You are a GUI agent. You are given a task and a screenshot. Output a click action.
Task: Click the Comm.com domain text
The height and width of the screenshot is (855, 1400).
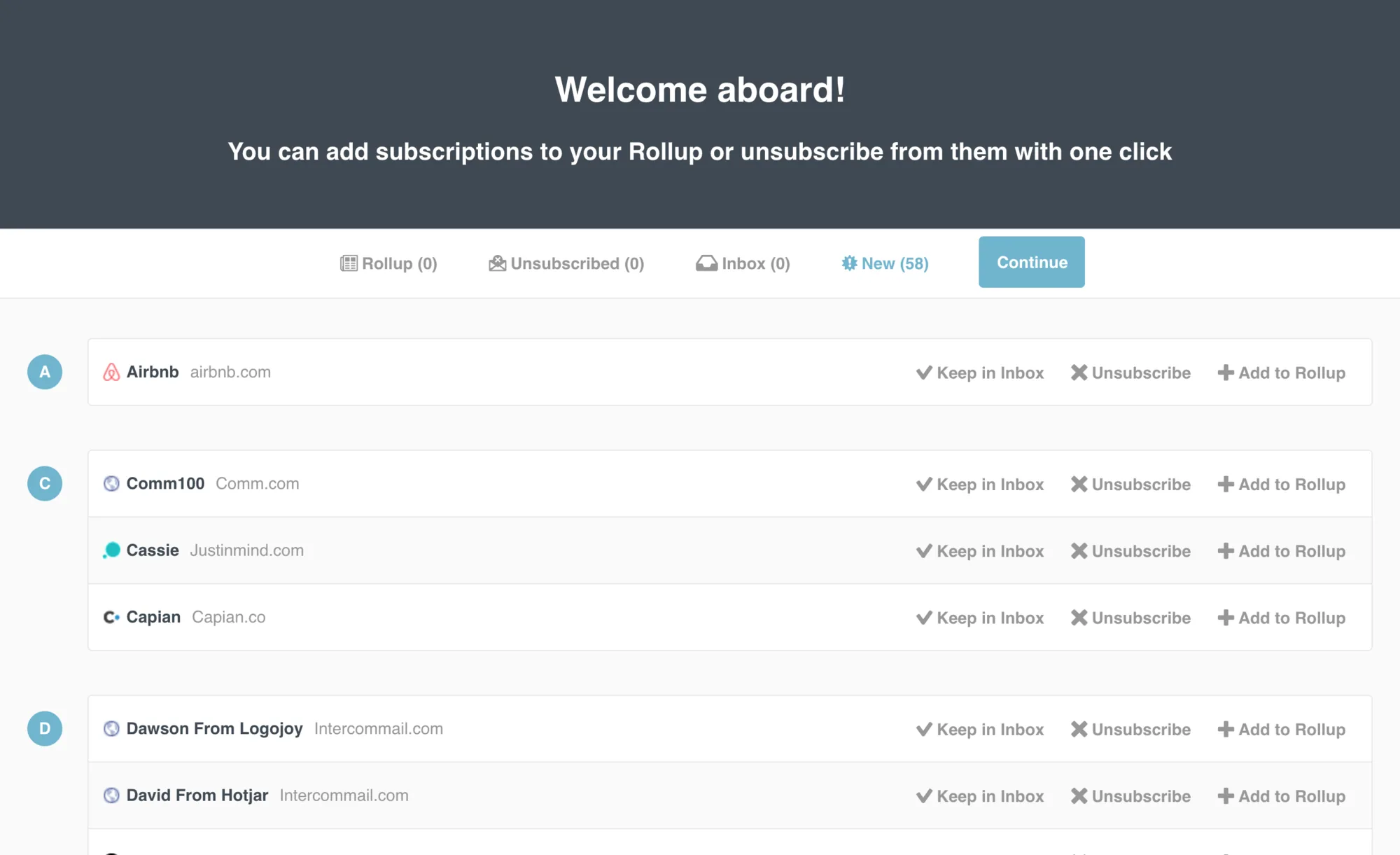pyautogui.click(x=258, y=483)
